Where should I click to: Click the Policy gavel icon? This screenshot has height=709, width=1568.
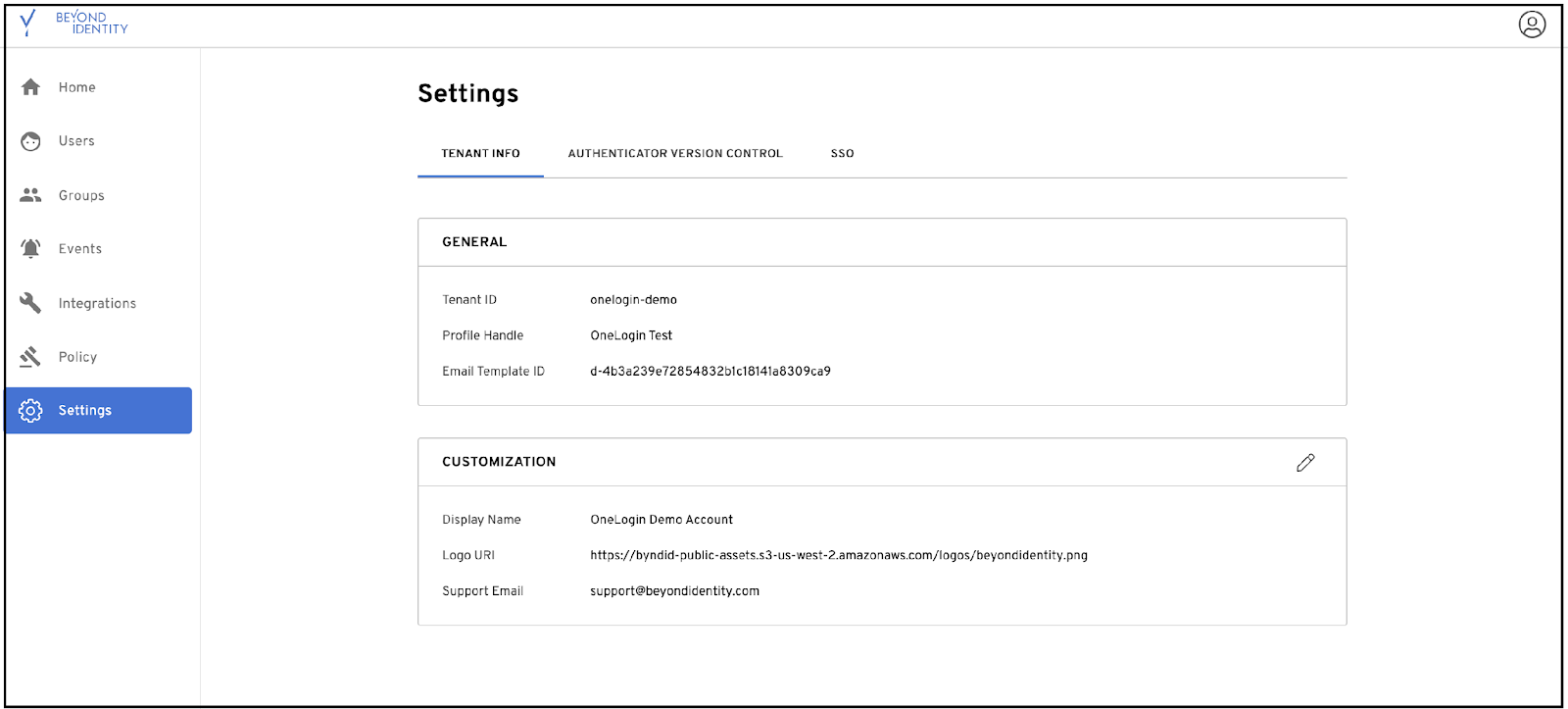(x=30, y=357)
